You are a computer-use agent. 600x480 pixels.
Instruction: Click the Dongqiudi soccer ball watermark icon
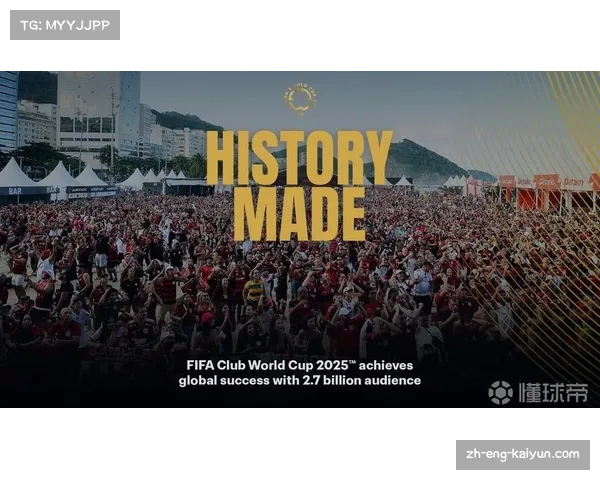click(501, 393)
